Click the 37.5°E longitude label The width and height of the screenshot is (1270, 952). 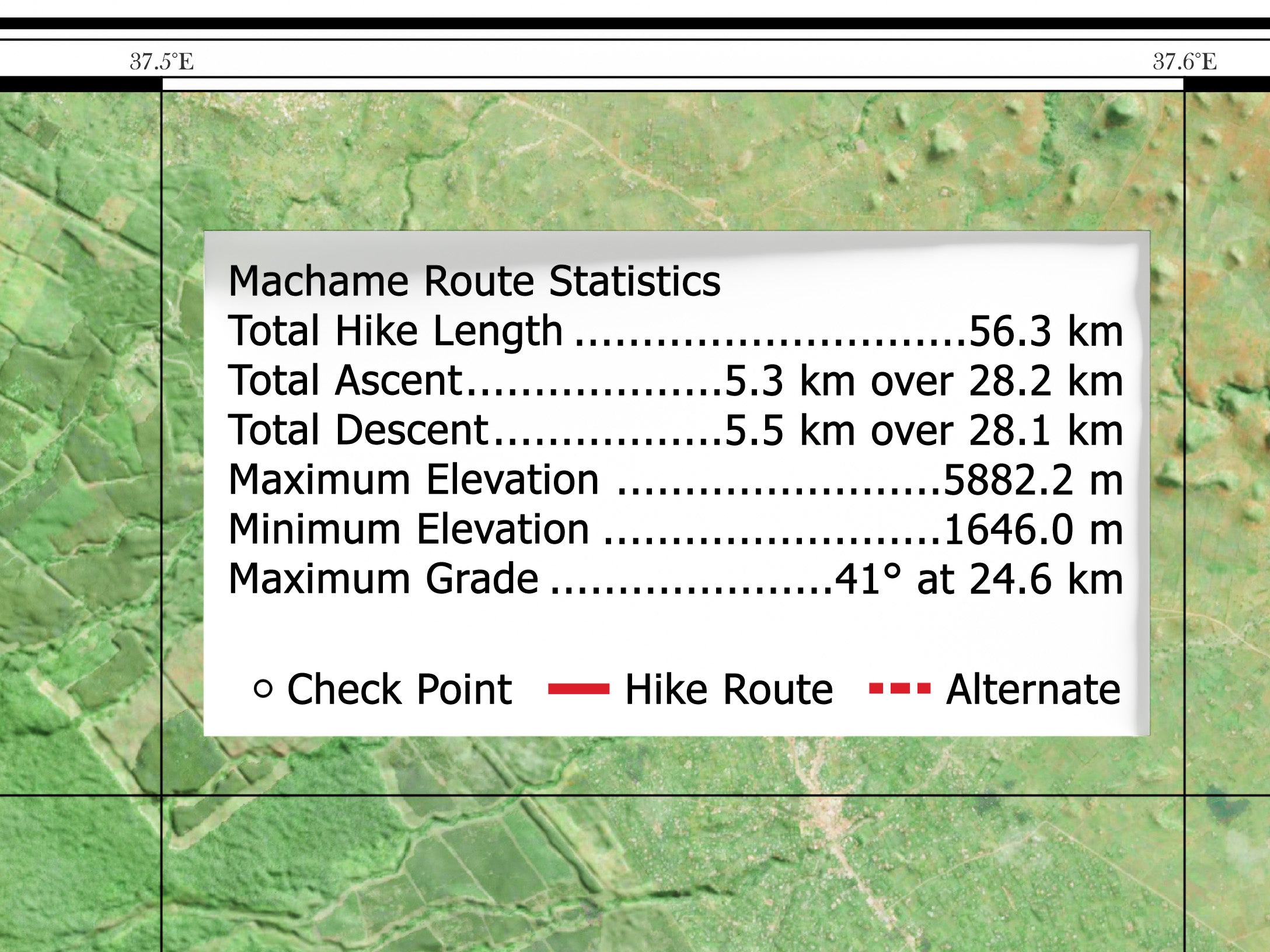(x=162, y=62)
